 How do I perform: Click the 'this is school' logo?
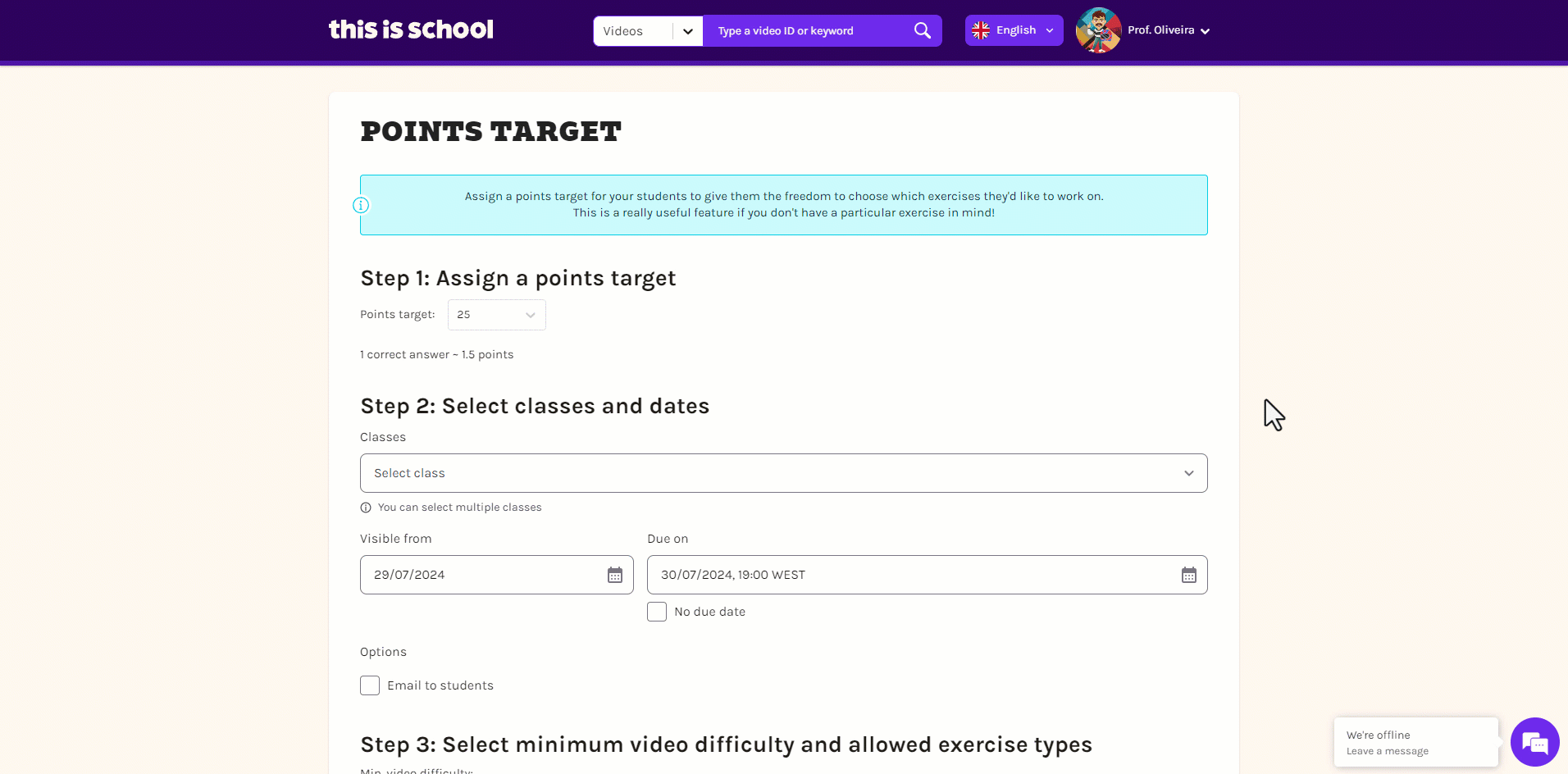click(411, 30)
